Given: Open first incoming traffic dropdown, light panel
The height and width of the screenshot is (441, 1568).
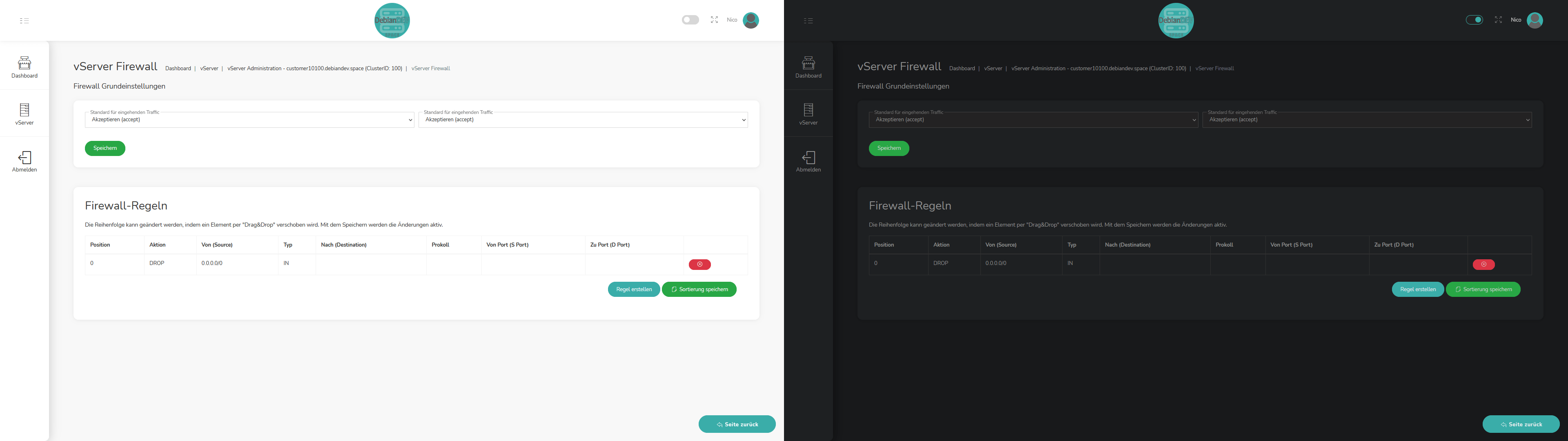Looking at the screenshot, I should pyautogui.click(x=249, y=120).
